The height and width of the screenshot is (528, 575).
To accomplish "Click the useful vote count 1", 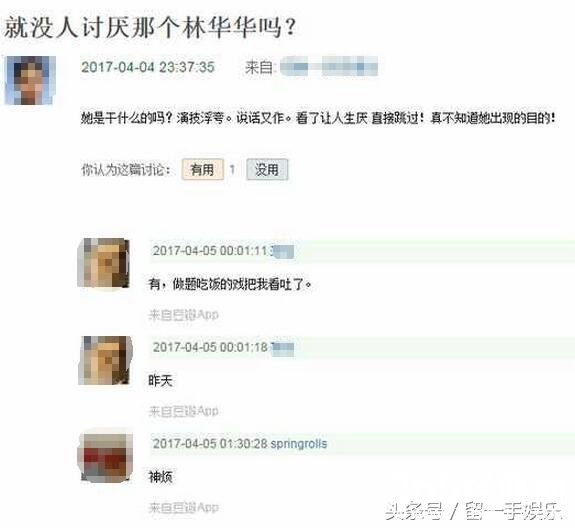I will click(x=232, y=169).
